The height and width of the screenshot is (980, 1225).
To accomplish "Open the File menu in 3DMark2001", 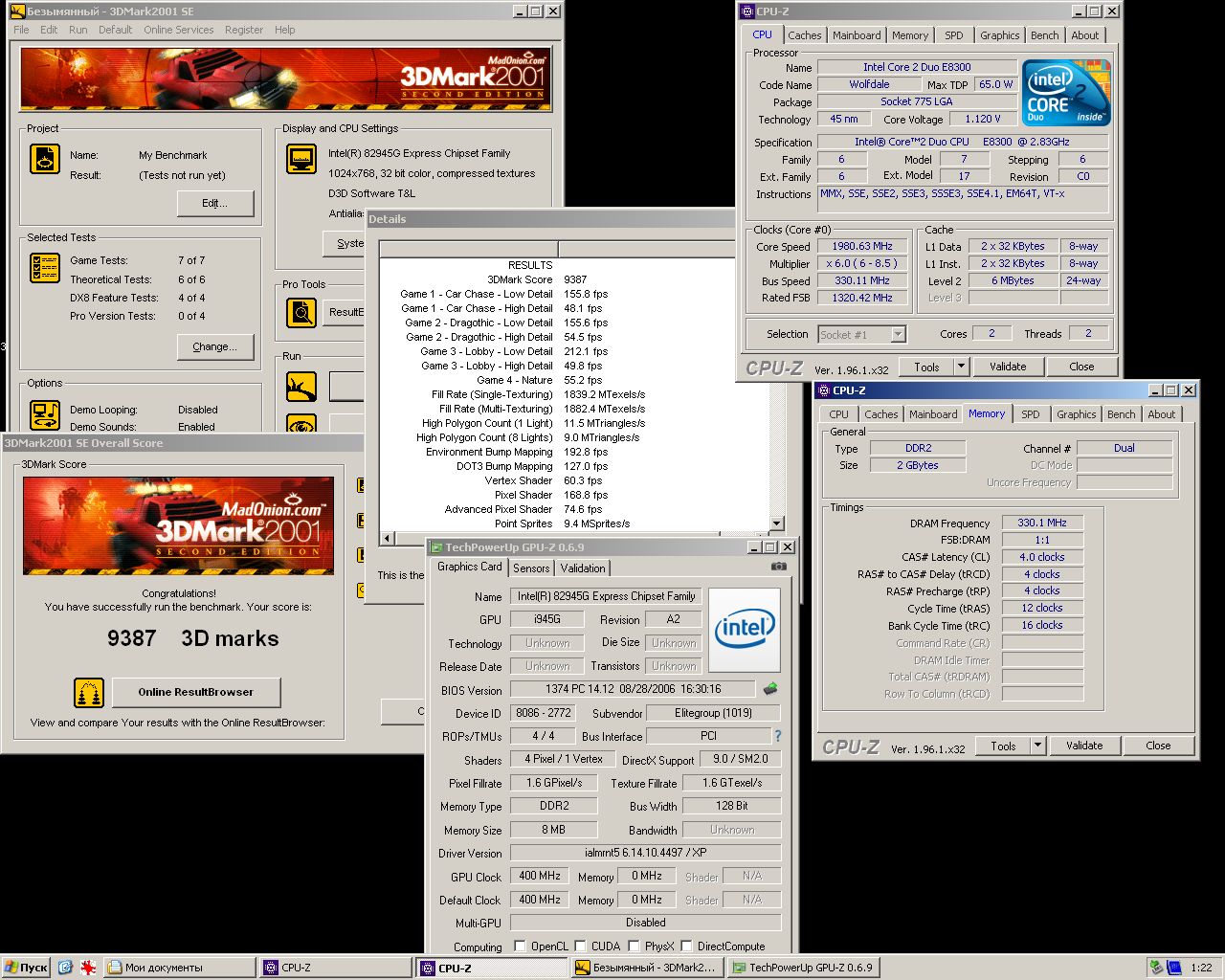I will [x=21, y=30].
